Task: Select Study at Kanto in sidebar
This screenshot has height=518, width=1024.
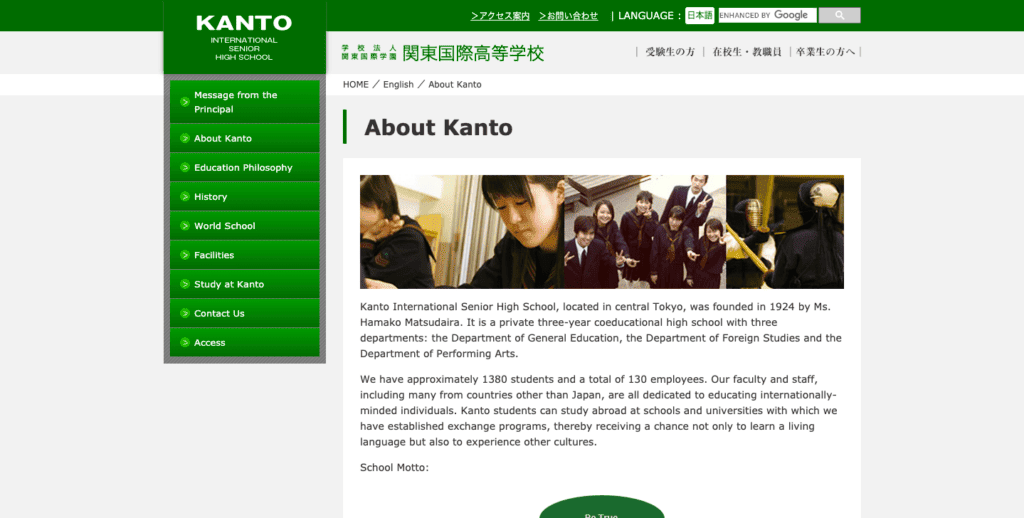Action: pyautogui.click(x=244, y=284)
